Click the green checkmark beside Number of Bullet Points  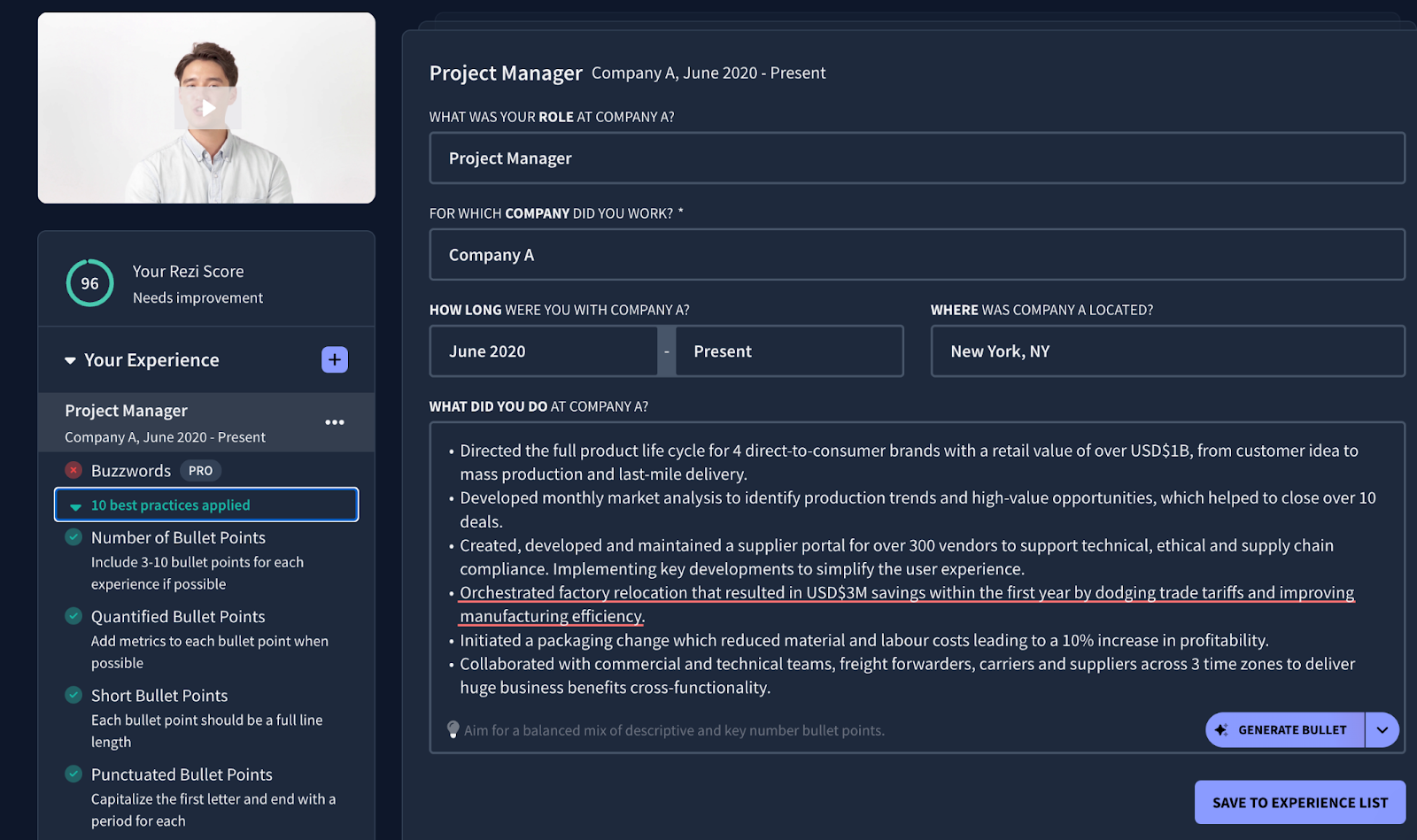pos(74,537)
